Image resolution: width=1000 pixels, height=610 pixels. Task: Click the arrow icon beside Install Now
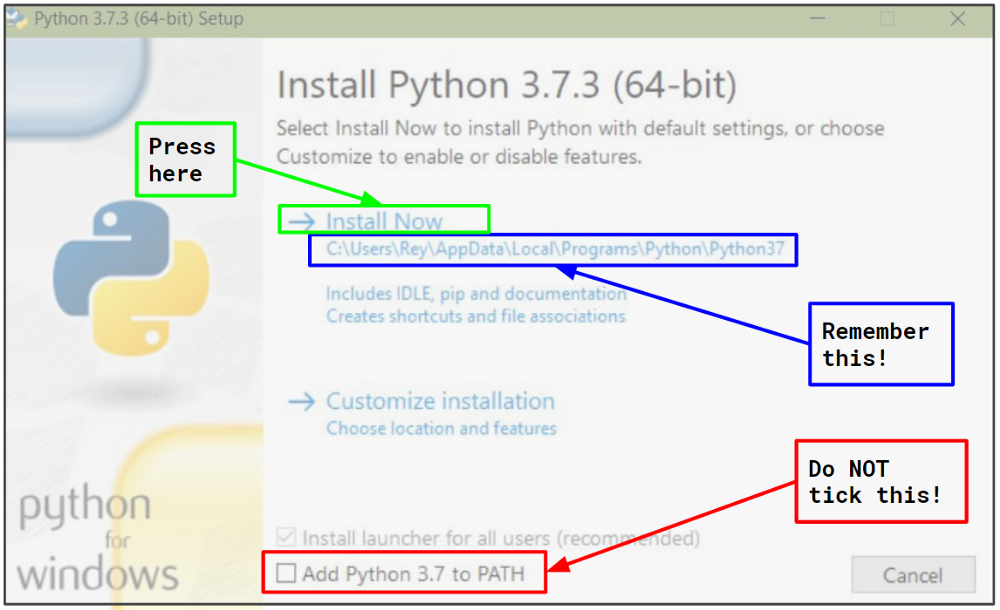point(302,221)
